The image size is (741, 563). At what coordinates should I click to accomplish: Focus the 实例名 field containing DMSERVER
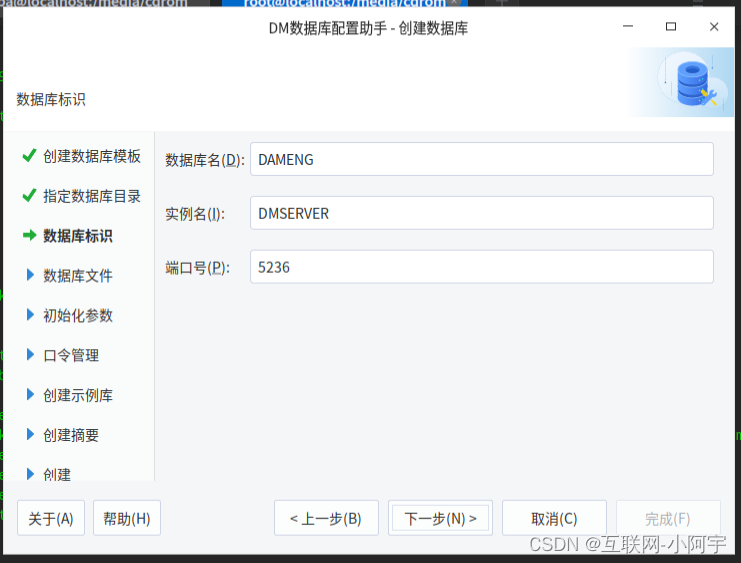coord(482,213)
